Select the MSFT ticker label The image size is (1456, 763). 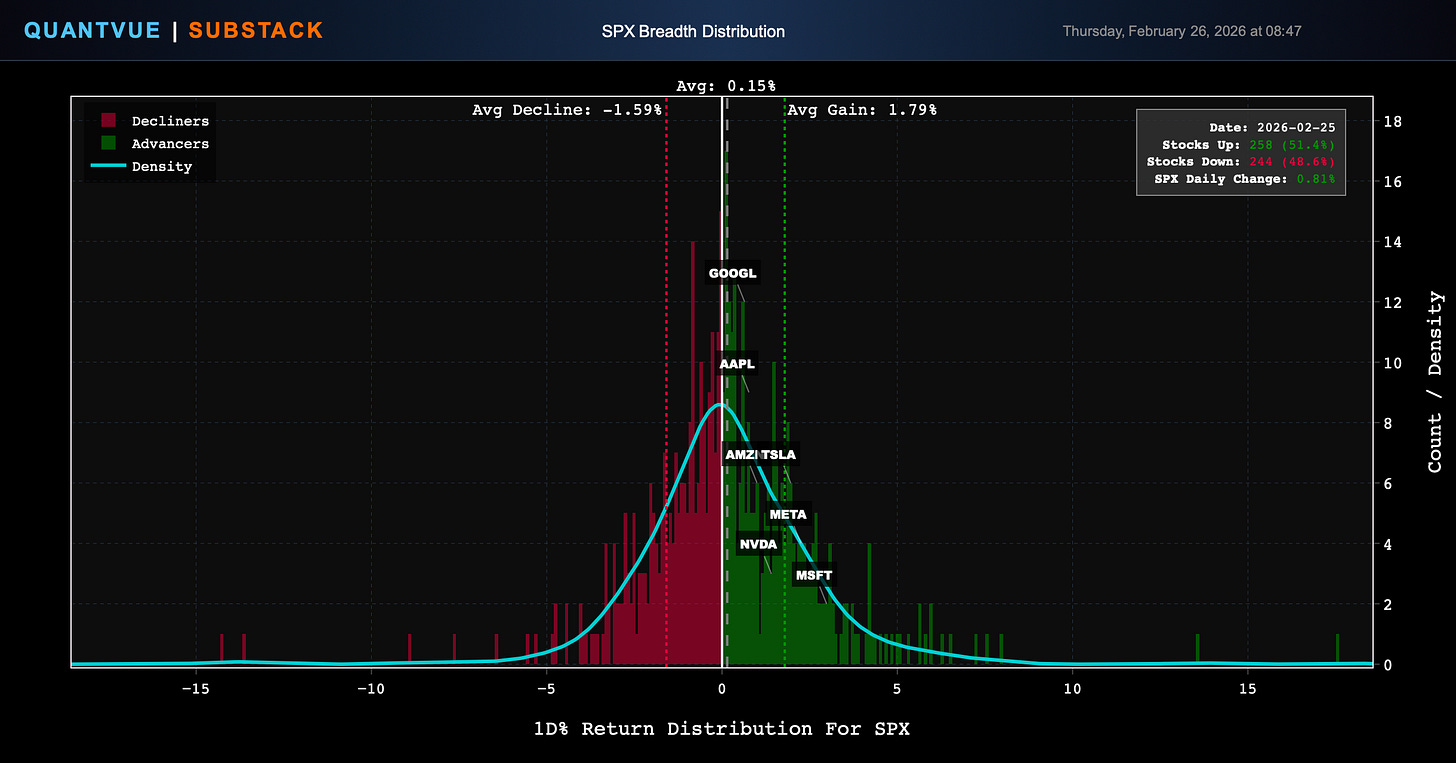coord(814,575)
